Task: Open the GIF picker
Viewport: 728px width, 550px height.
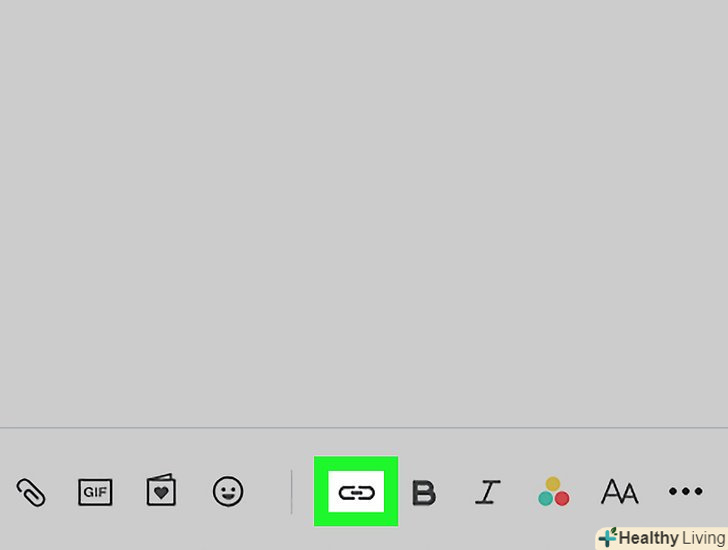Action: coord(95,492)
